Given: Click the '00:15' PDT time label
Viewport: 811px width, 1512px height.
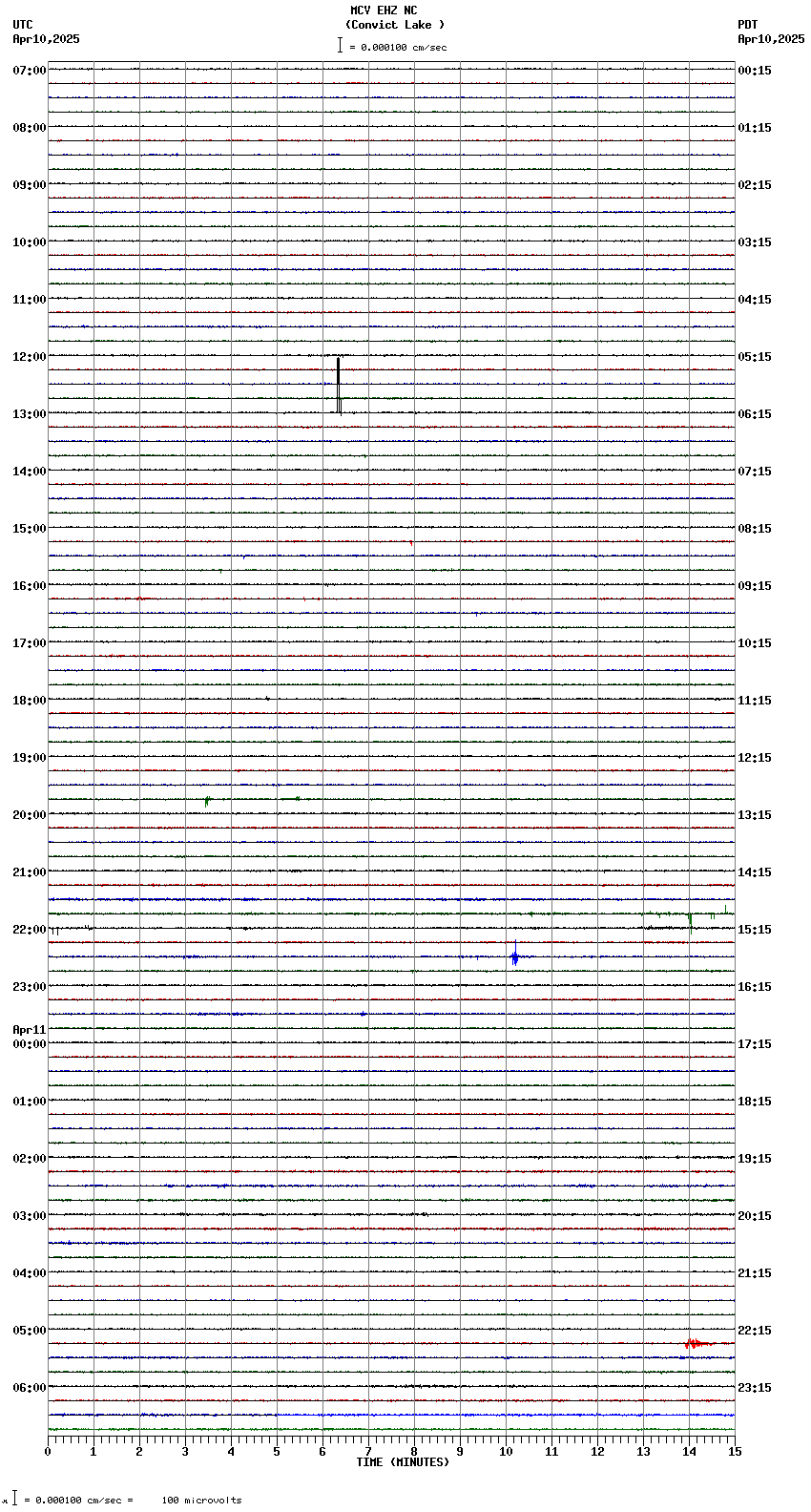Looking at the screenshot, I should pyautogui.click(x=755, y=71).
